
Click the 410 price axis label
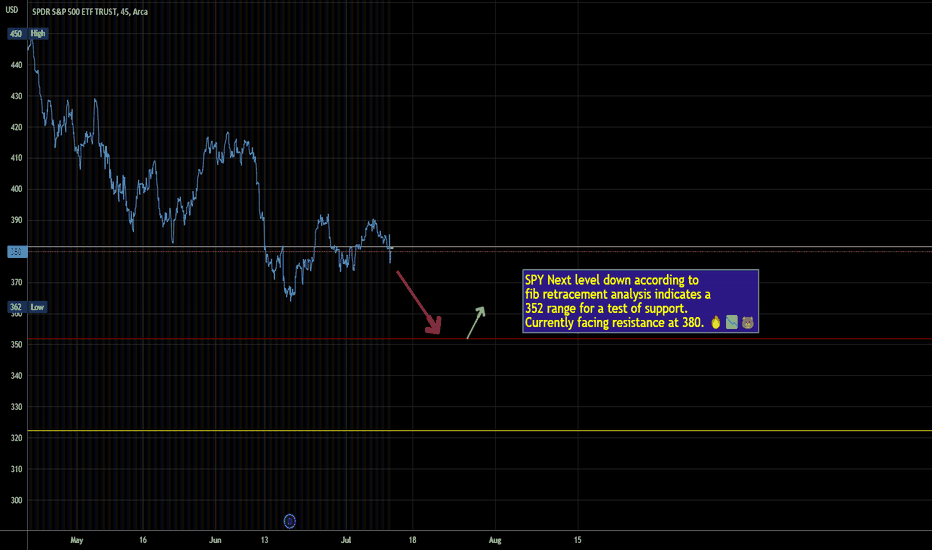(16, 158)
